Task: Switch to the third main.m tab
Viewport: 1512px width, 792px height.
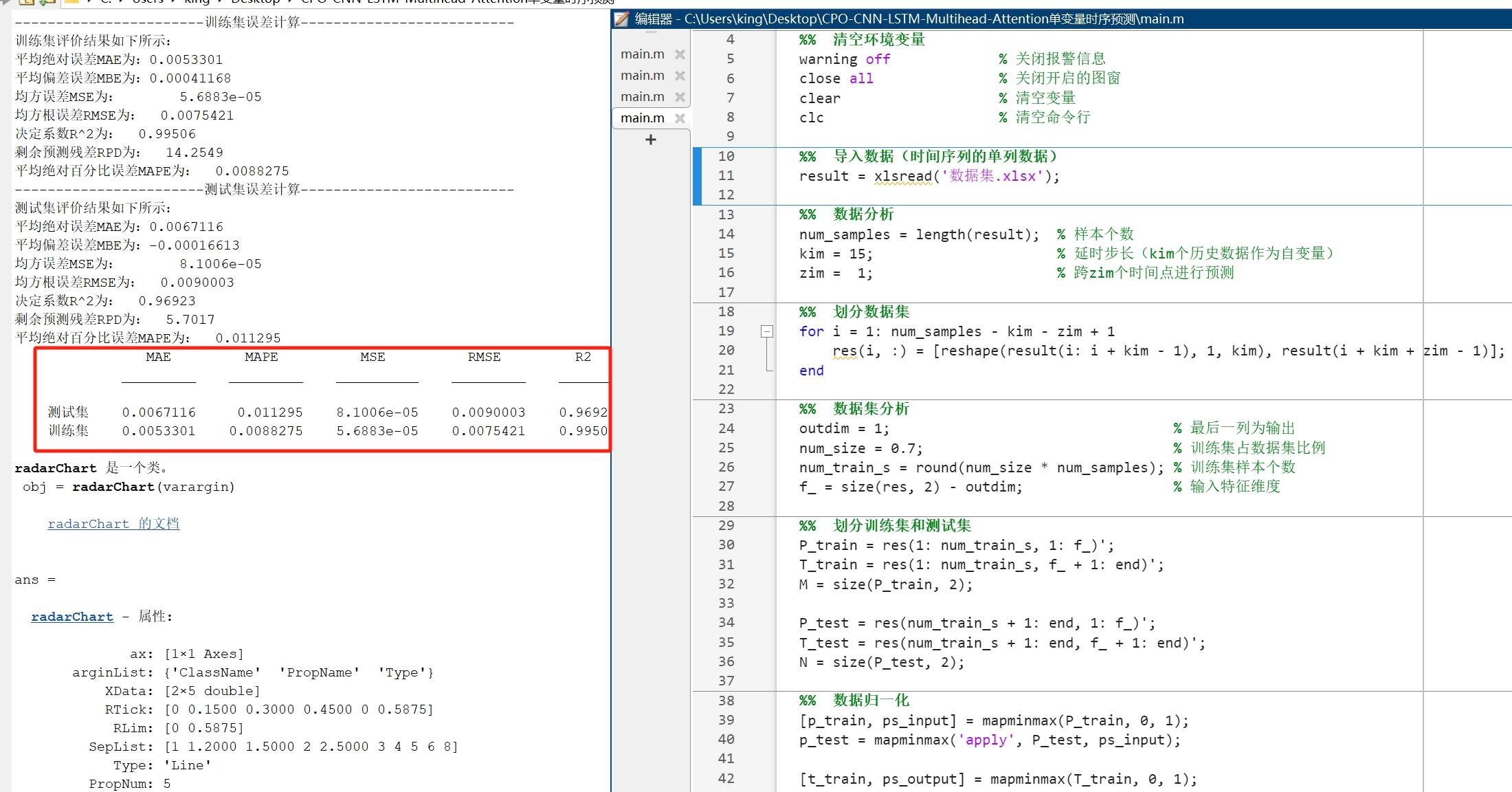Action: [642, 96]
